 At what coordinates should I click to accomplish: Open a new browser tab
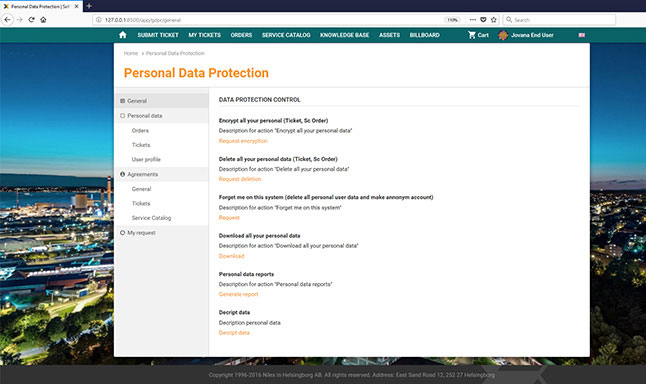tap(89, 6)
